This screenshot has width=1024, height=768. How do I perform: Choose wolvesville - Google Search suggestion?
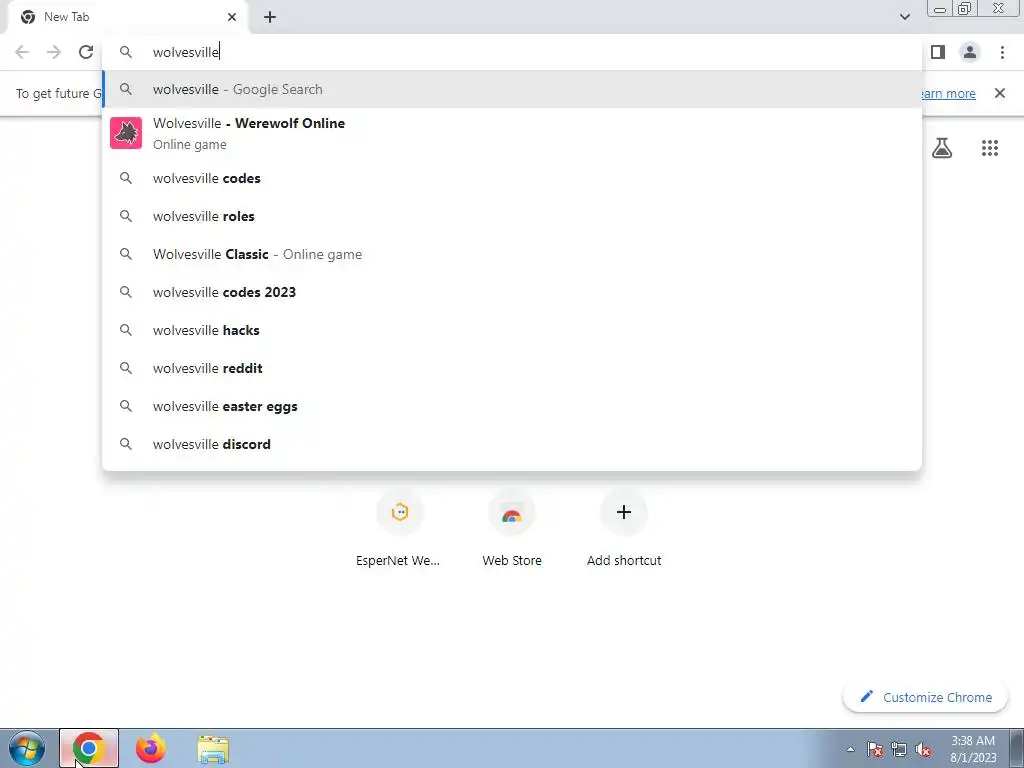pyautogui.click(x=512, y=89)
